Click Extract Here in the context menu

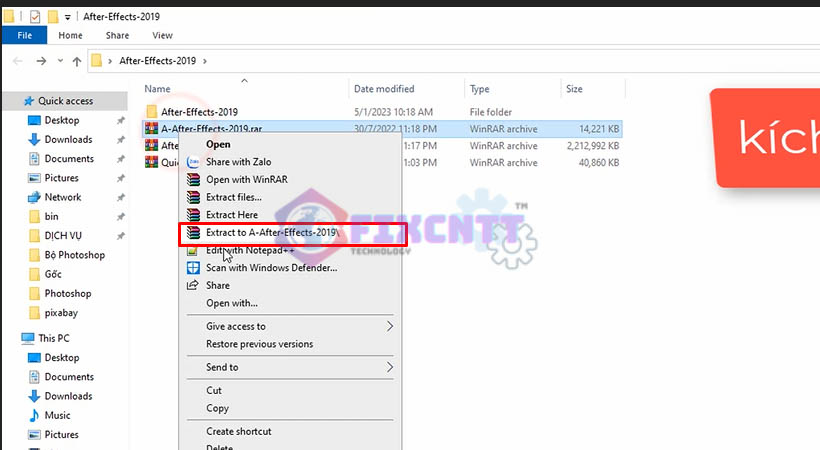[x=231, y=215]
